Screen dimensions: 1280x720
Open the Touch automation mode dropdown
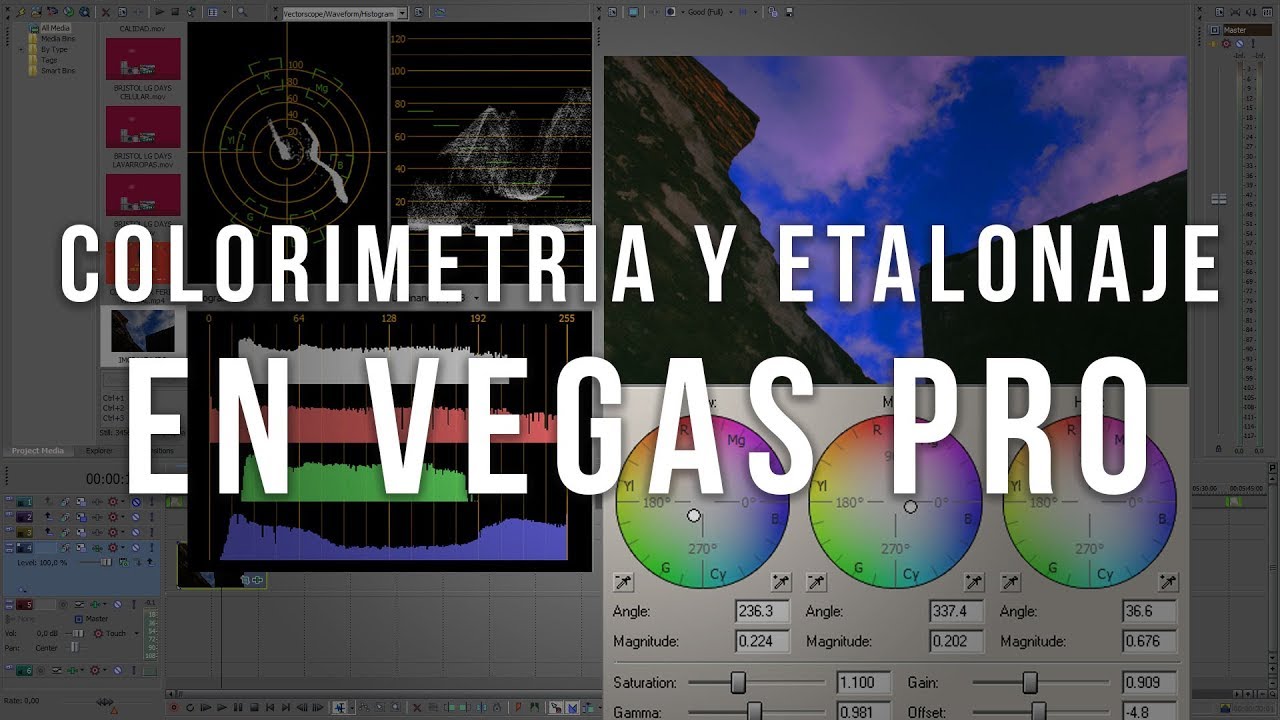121,633
